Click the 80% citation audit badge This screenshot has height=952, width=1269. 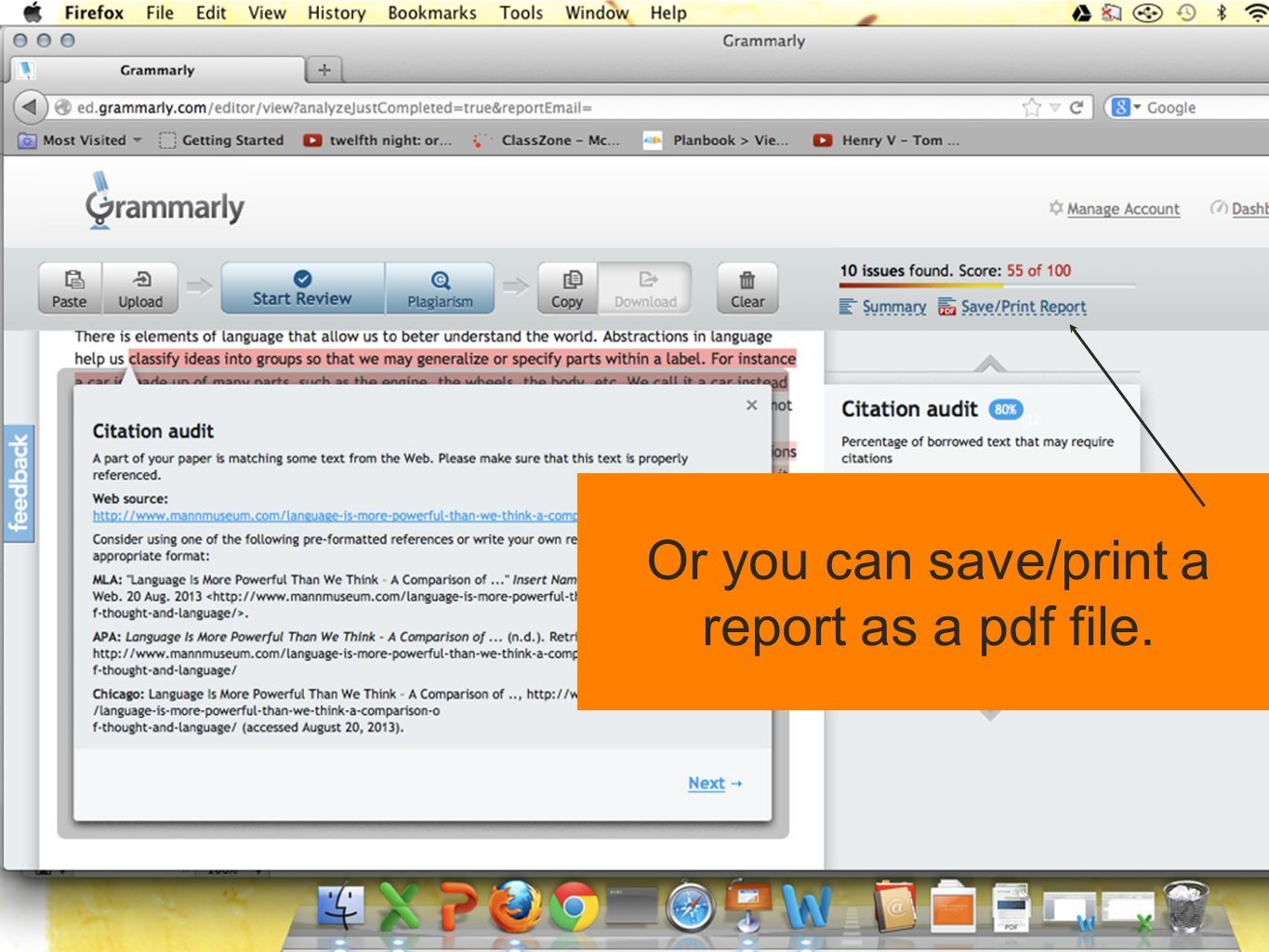pyautogui.click(x=1005, y=409)
